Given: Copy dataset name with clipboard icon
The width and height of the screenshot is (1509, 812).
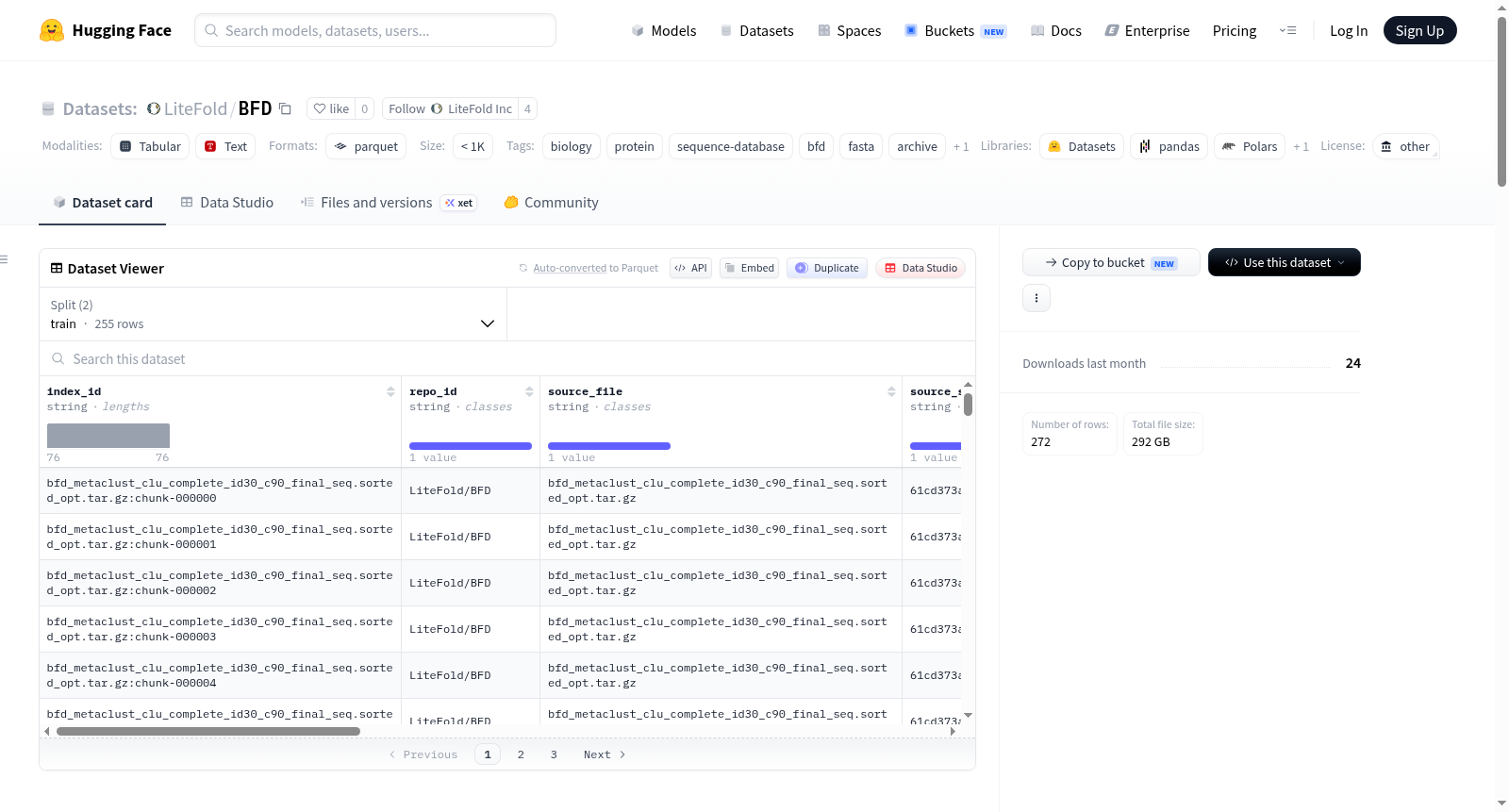Looking at the screenshot, I should (x=285, y=108).
